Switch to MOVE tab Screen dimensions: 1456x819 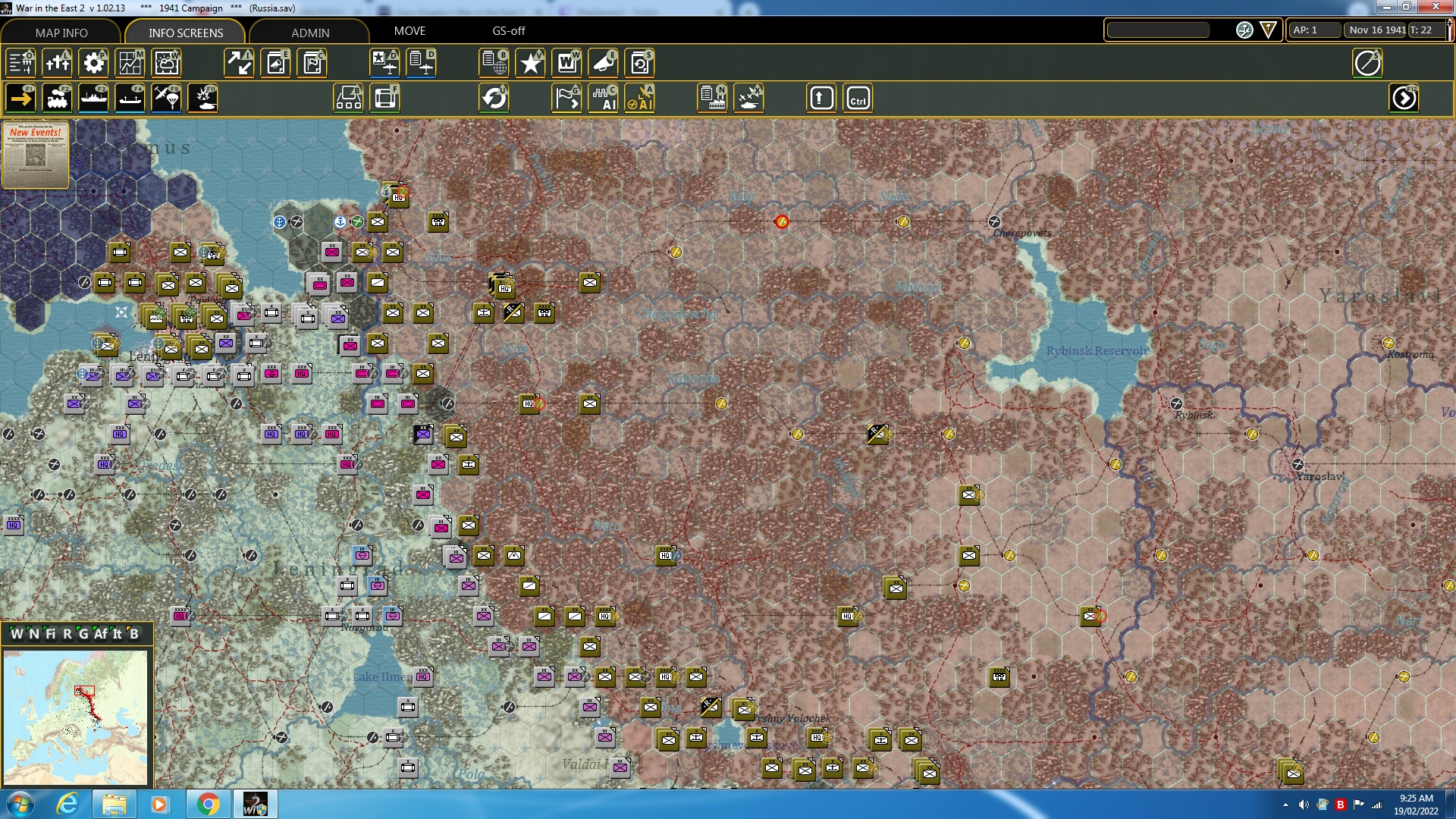coord(409,31)
